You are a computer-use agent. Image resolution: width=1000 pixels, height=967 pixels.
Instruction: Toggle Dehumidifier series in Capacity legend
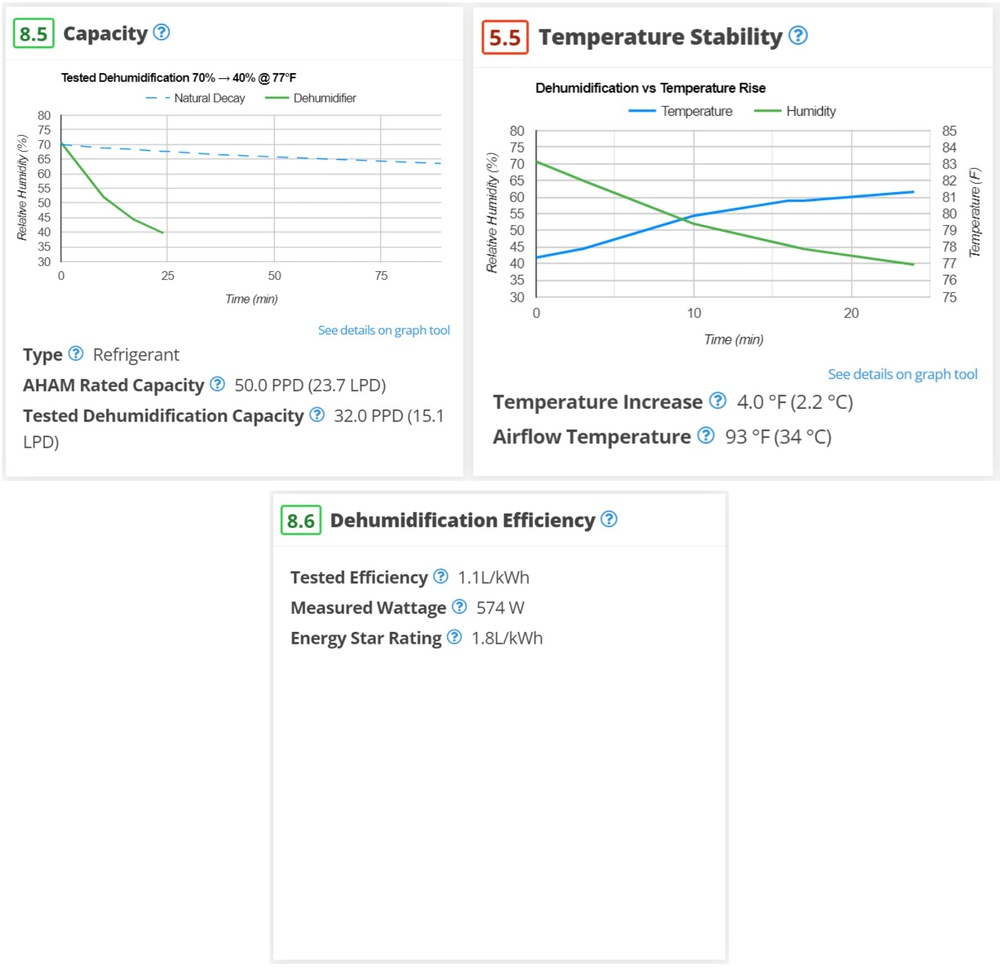(311, 98)
